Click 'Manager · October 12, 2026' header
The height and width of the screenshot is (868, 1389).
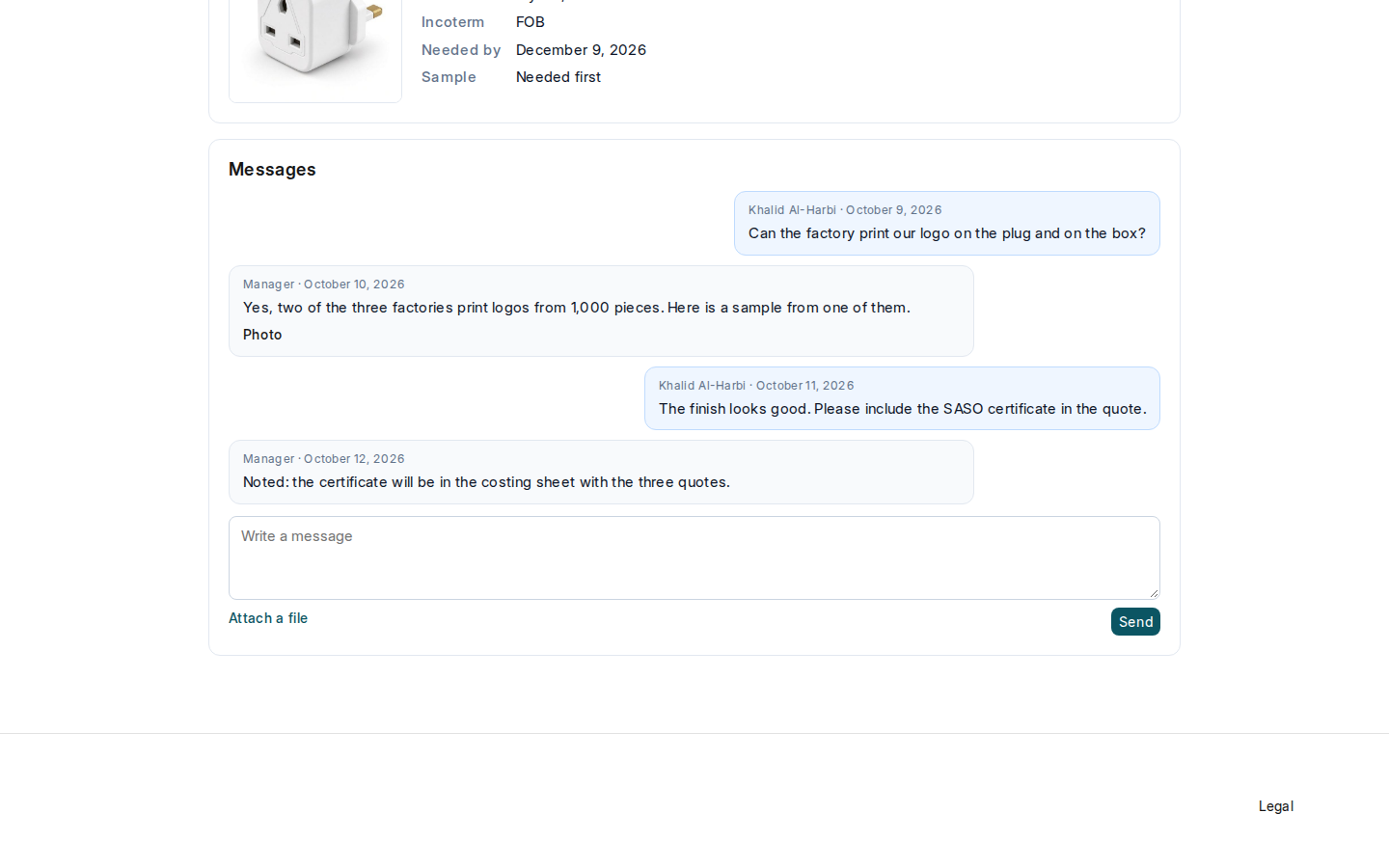tap(324, 459)
